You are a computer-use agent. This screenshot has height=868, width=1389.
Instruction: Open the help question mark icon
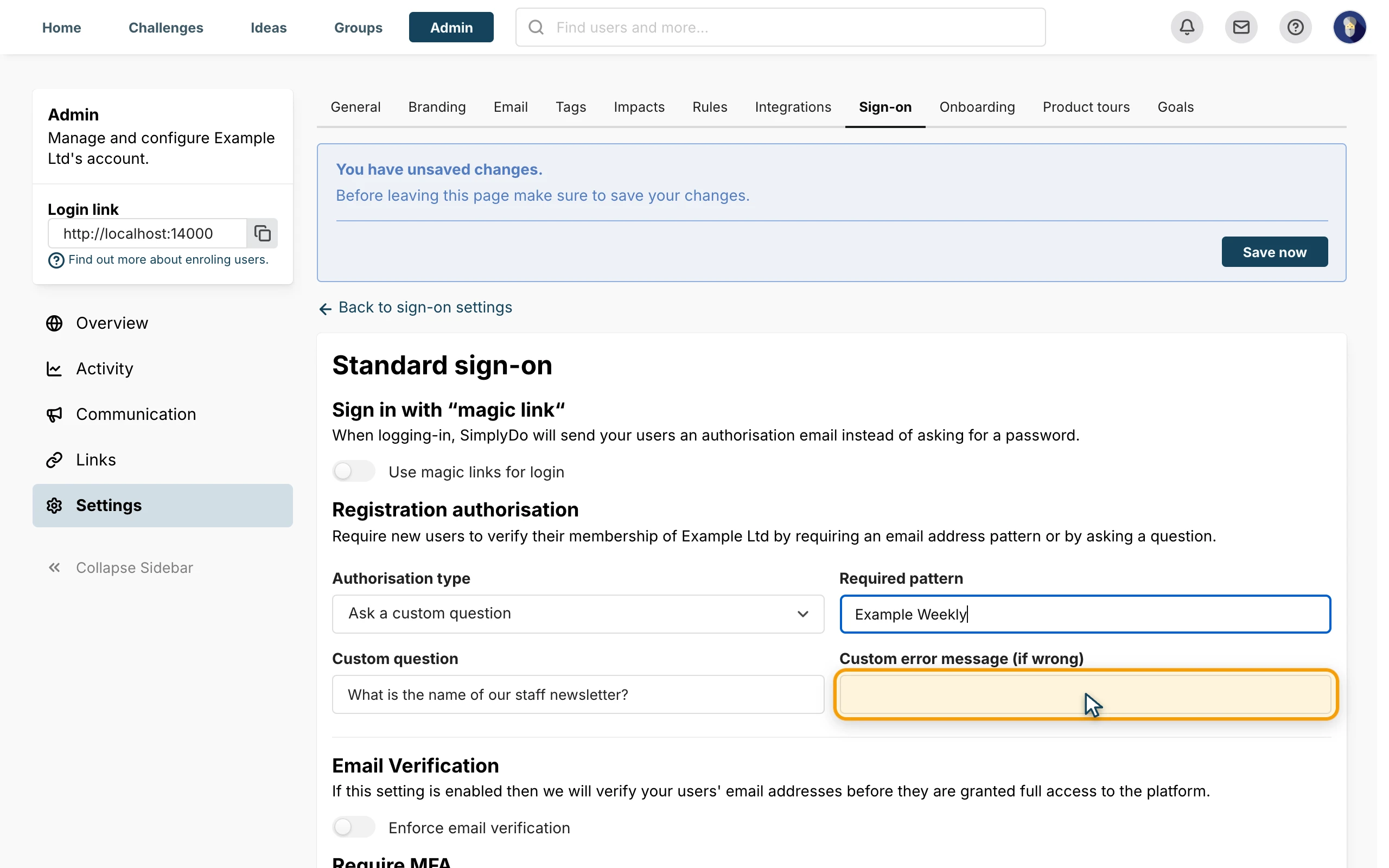pos(1296,27)
